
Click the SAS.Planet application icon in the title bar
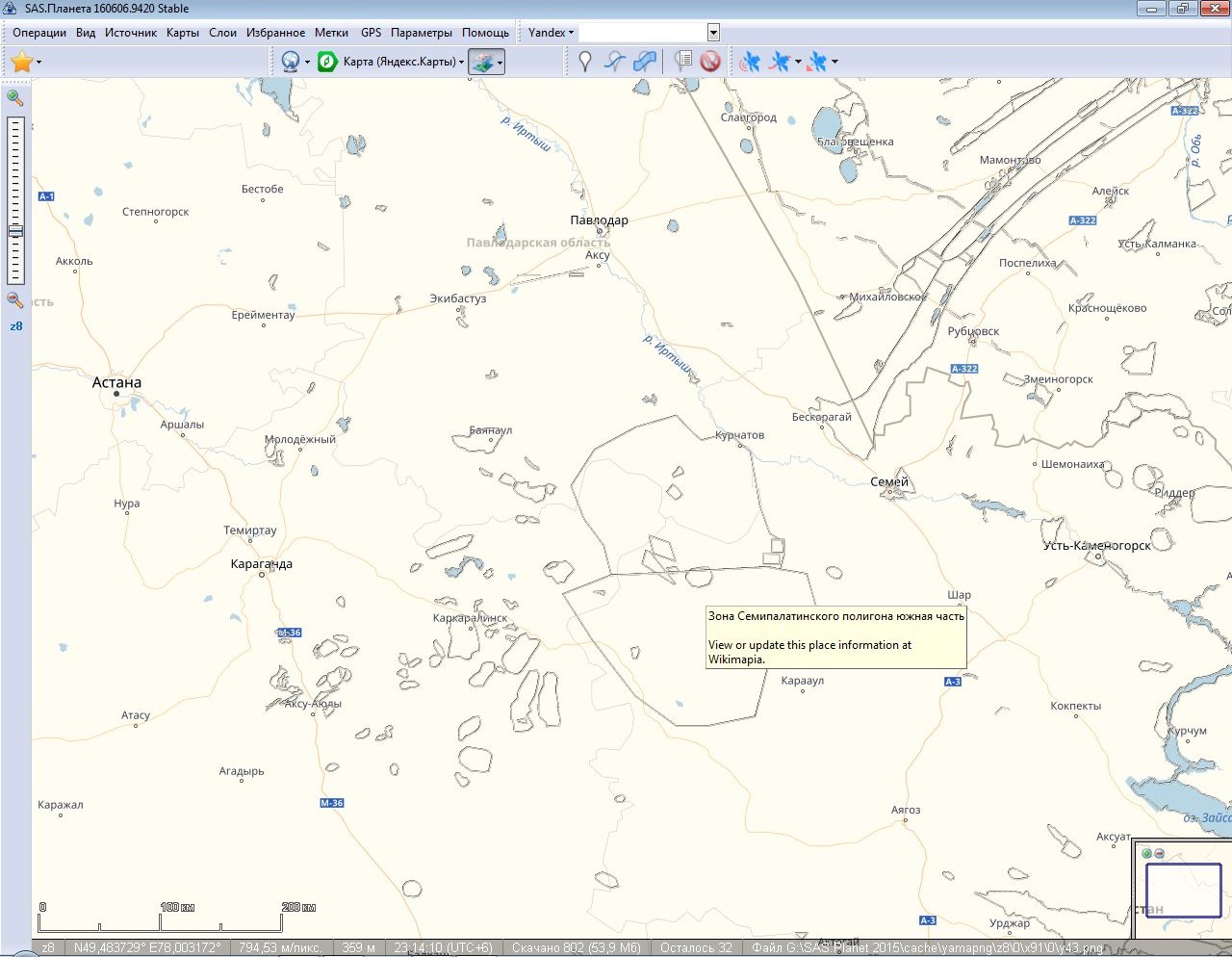(12, 9)
